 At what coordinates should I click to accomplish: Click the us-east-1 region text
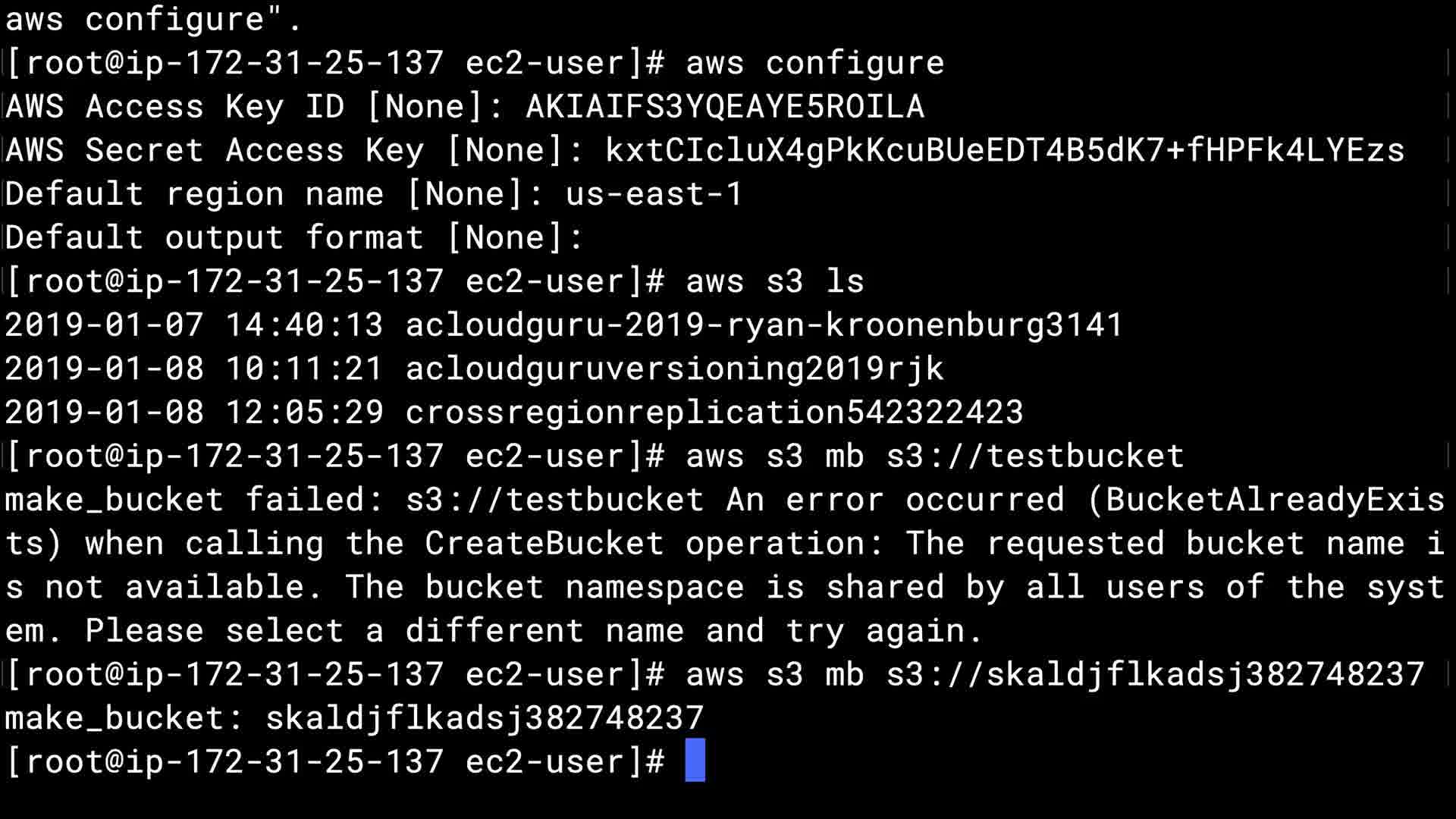tap(654, 194)
